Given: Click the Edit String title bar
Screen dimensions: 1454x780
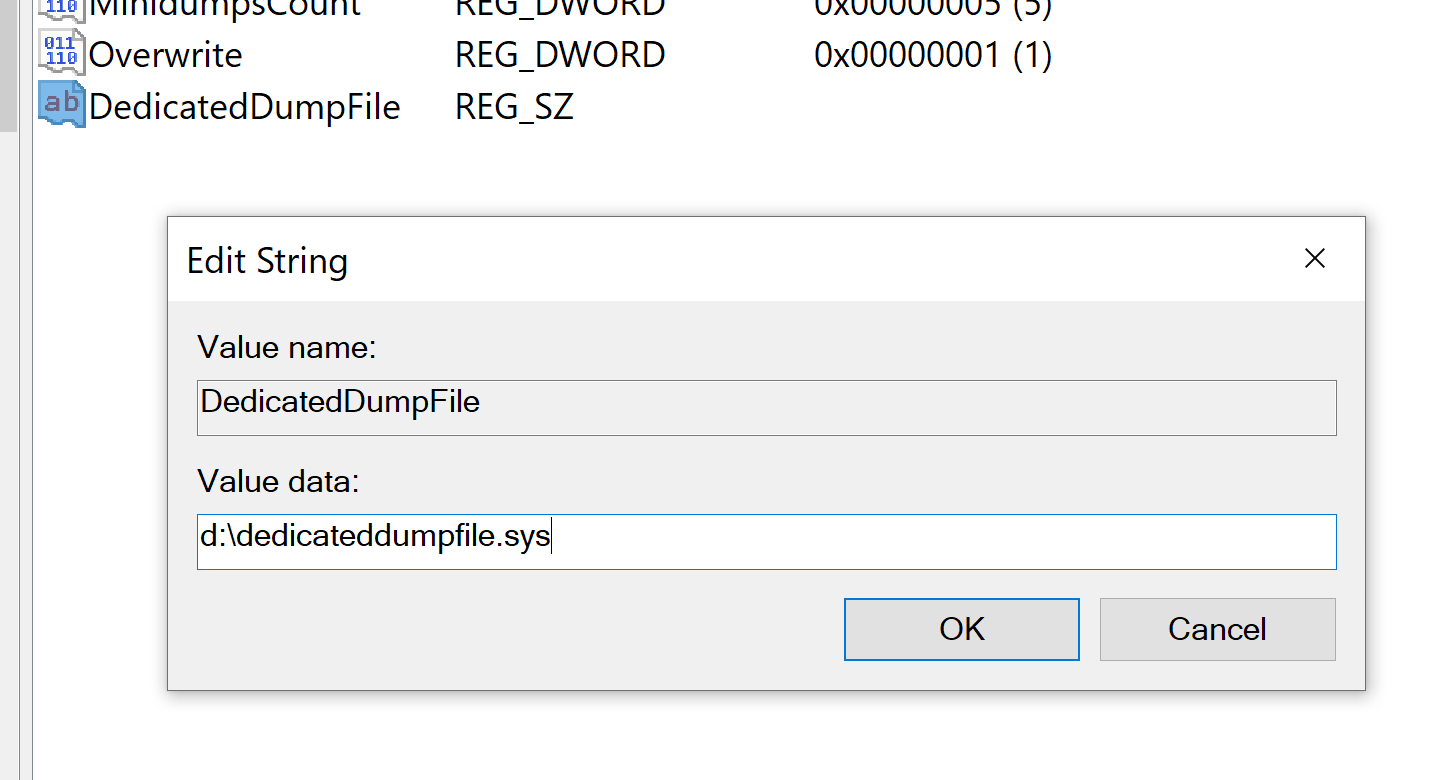Looking at the screenshot, I should (x=730, y=260).
